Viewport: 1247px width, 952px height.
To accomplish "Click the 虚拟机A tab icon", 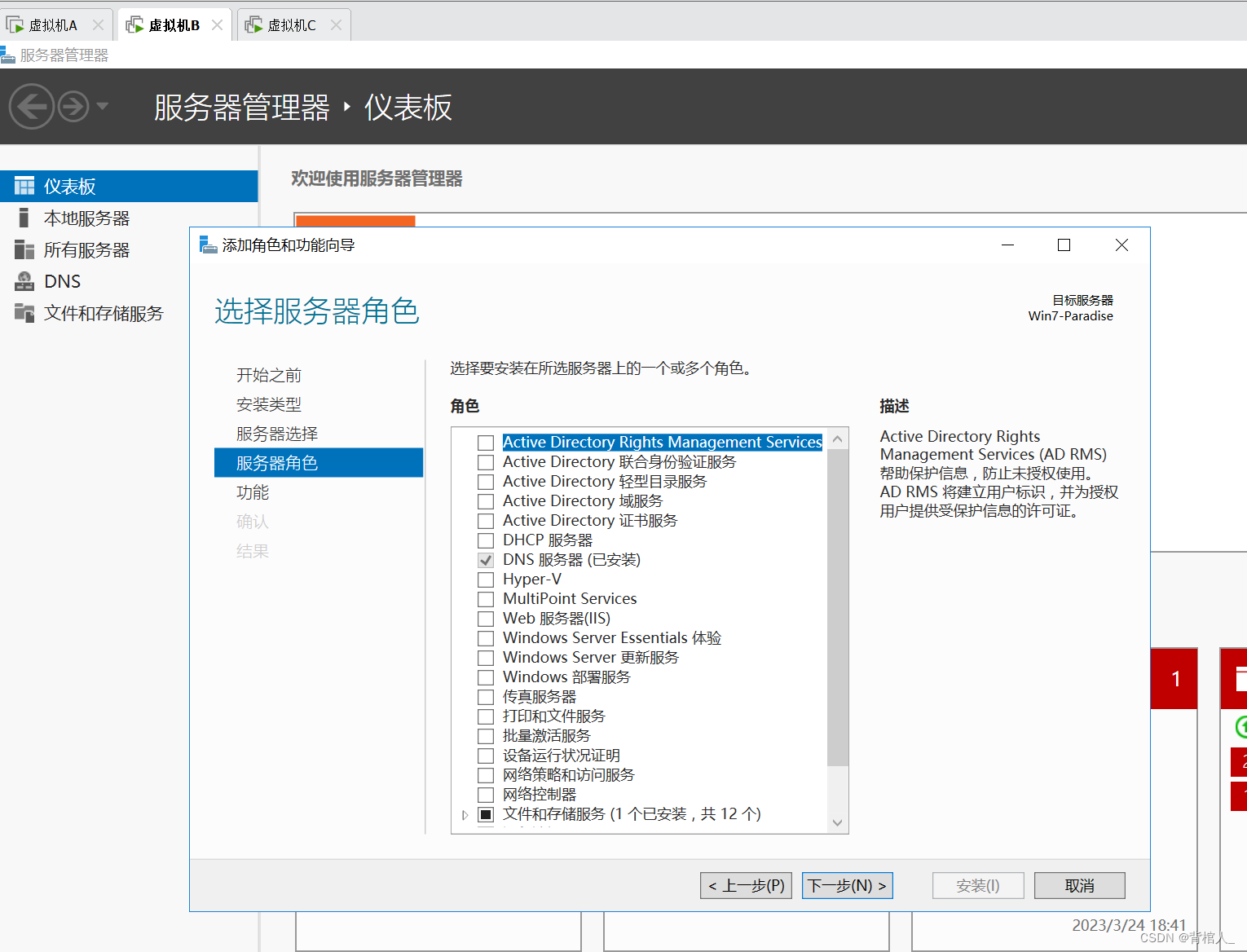I will pos(15,24).
